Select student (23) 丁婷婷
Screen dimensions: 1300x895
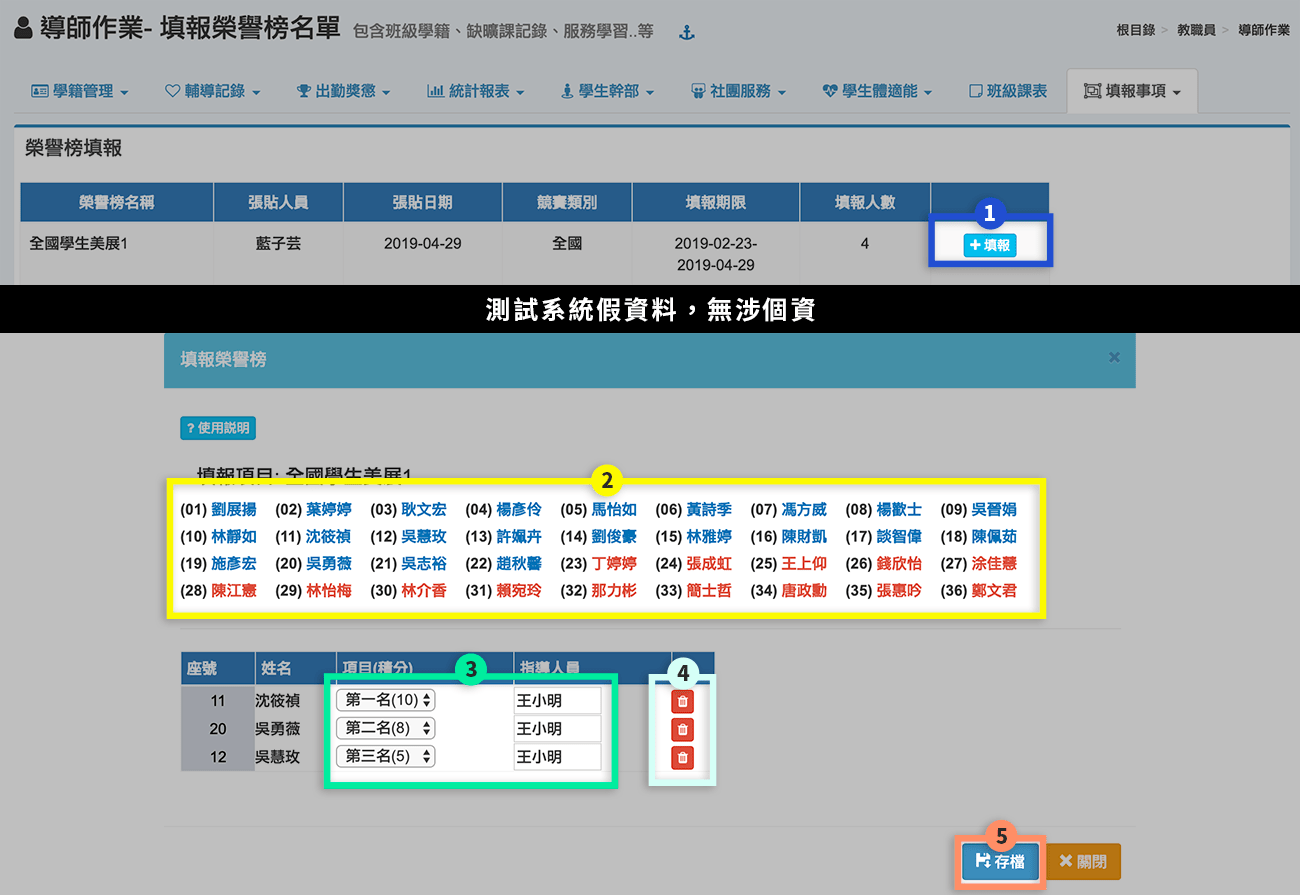coord(614,563)
